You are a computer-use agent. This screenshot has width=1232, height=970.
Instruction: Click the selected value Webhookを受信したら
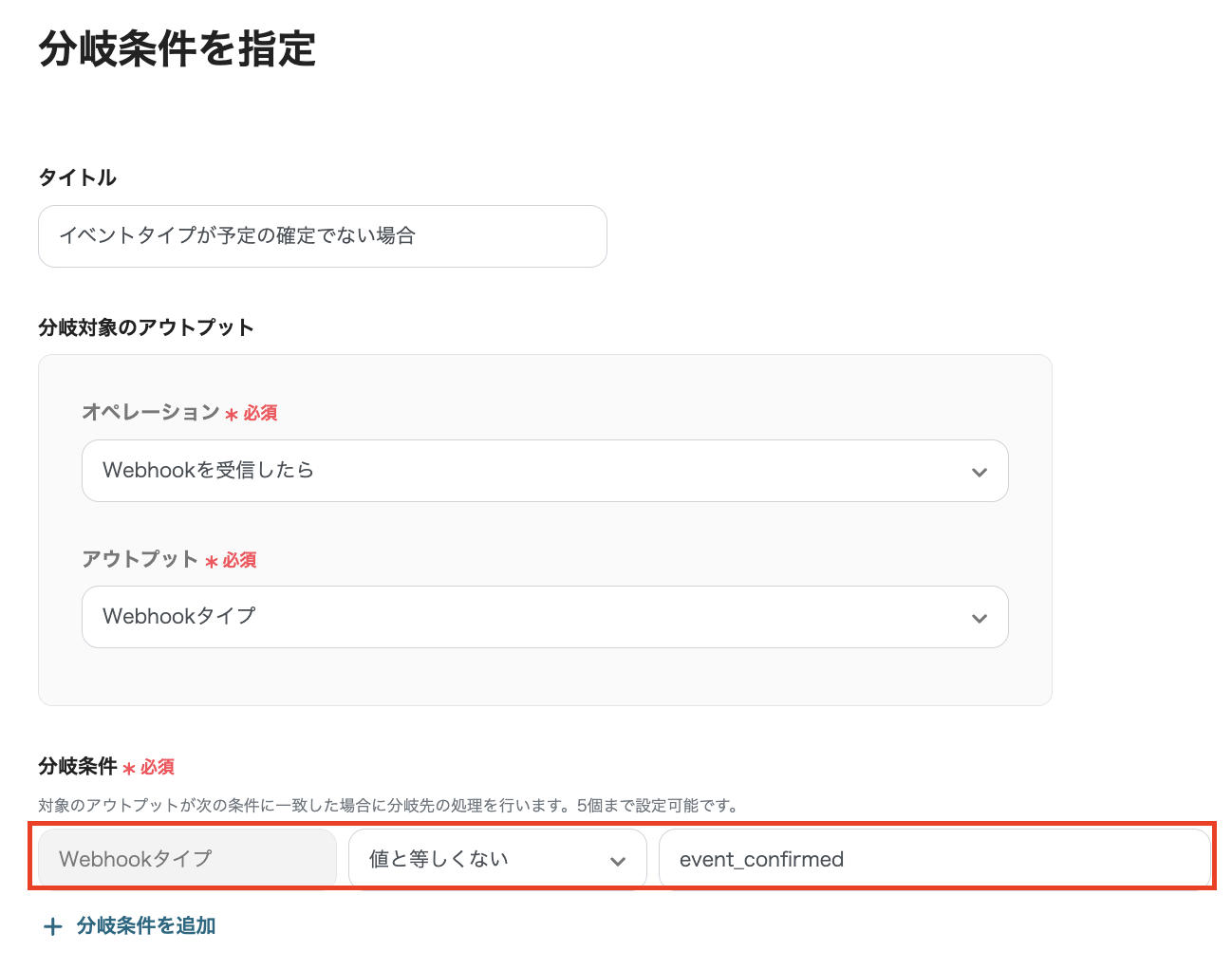[x=207, y=470]
